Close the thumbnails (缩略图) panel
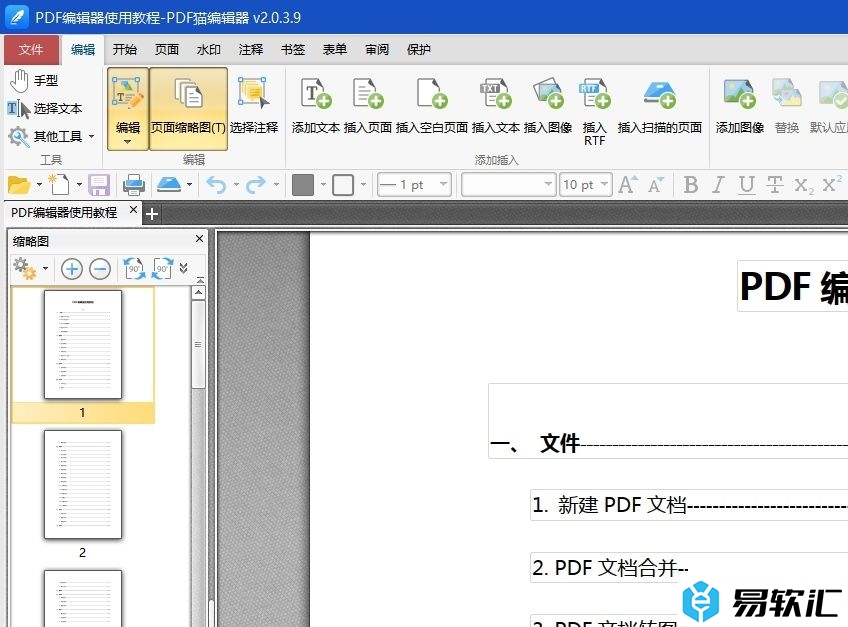The height and width of the screenshot is (627, 848). tap(200, 239)
